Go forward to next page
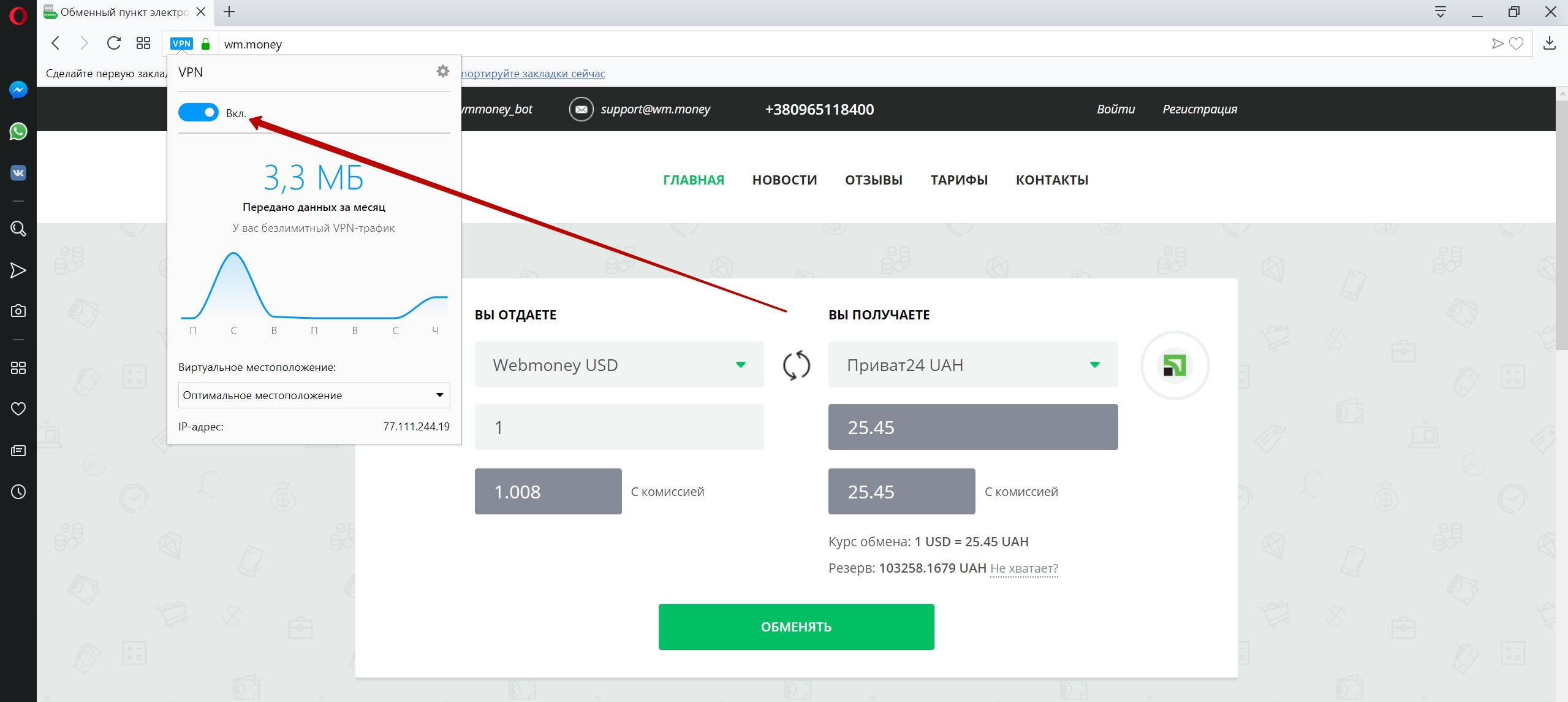The height and width of the screenshot is (702, 1568). coord(84,43)
